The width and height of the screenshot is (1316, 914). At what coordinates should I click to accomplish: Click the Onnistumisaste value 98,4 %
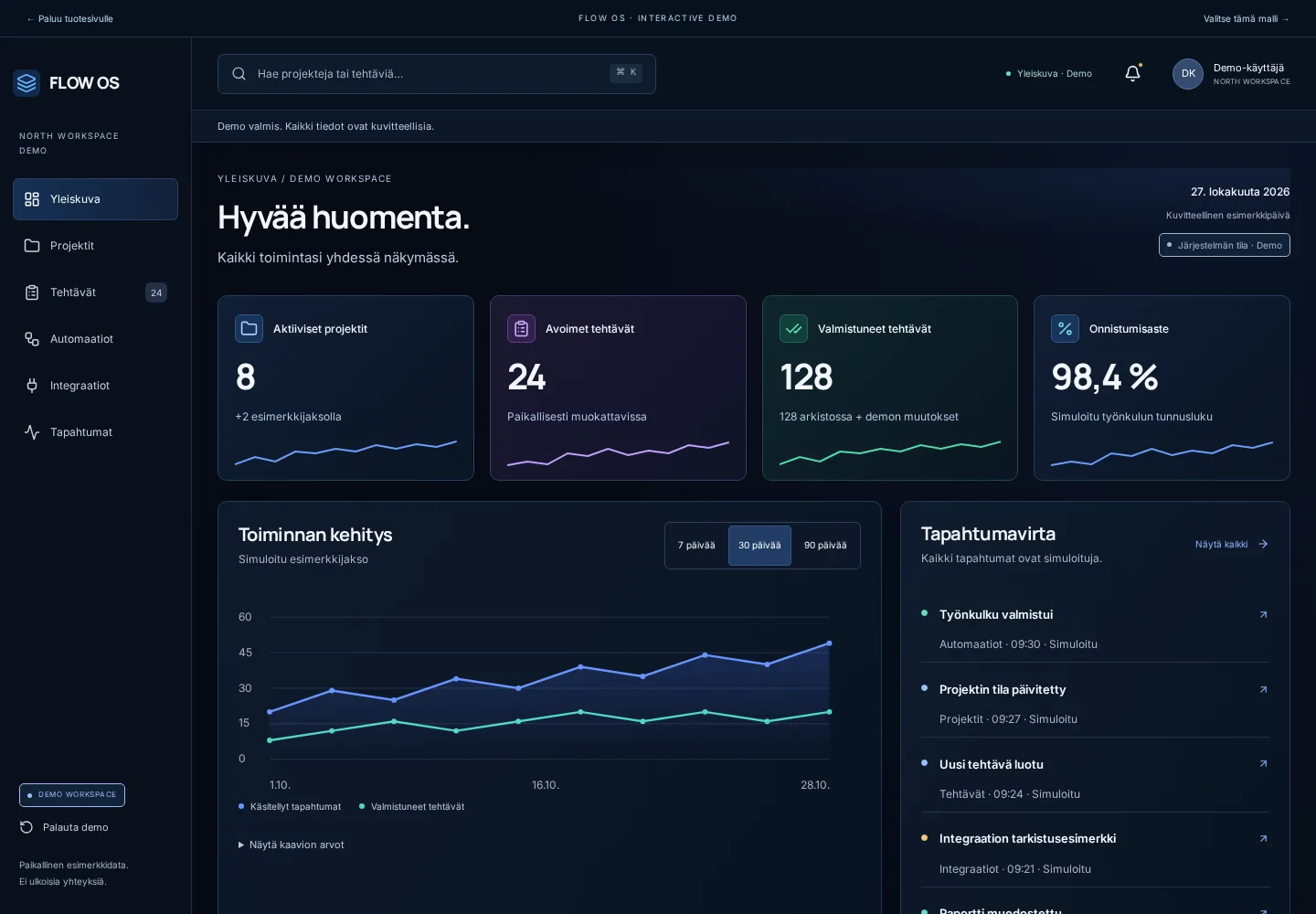(1105, 377)
